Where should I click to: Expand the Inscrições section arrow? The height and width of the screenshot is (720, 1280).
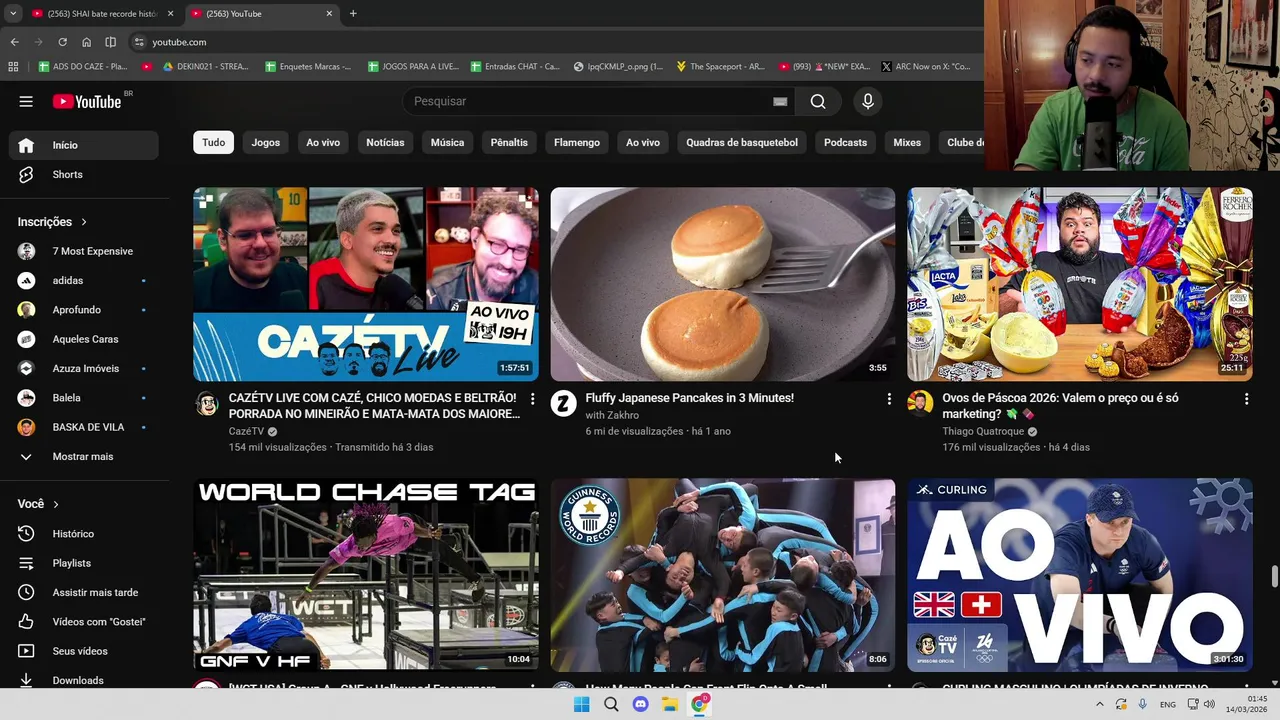coord(84,222)
